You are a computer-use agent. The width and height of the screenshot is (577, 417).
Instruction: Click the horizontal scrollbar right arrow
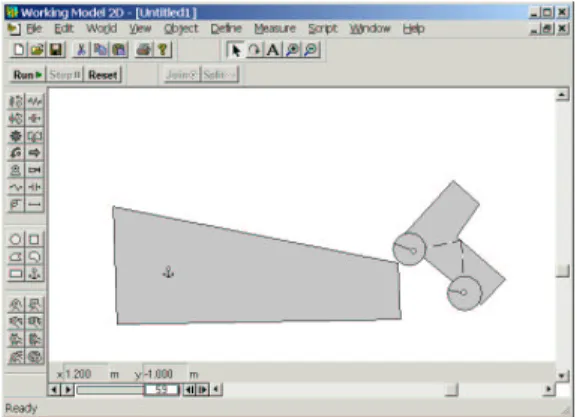[x=549, y=389]
